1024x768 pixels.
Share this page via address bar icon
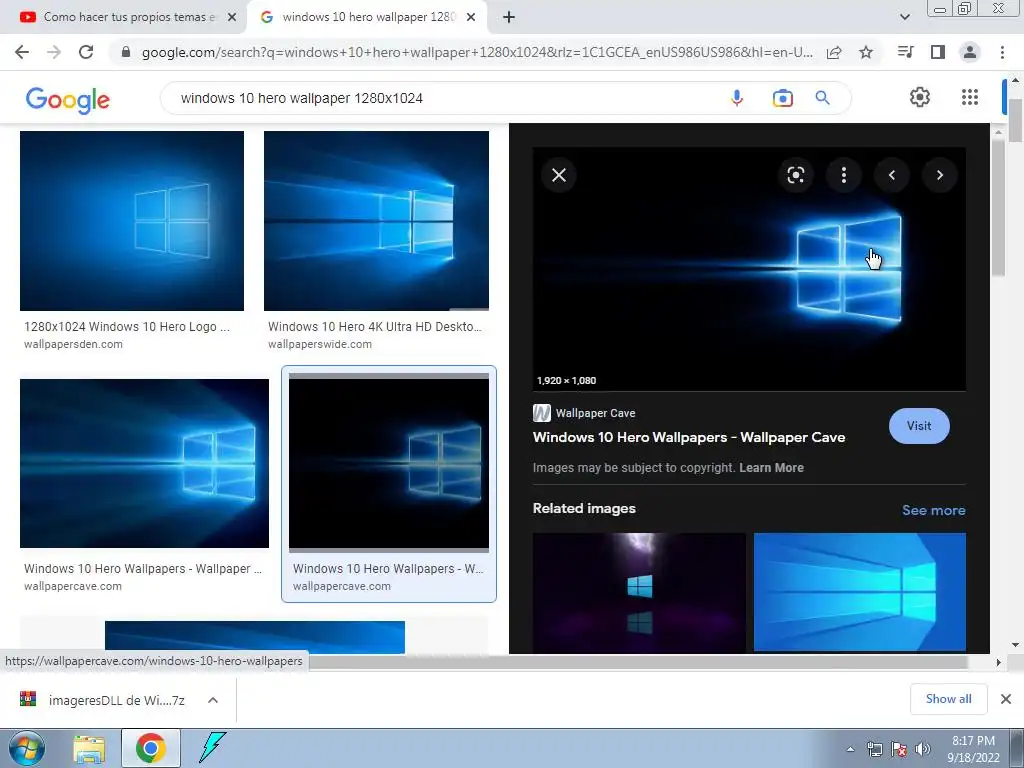pos(834,52)
